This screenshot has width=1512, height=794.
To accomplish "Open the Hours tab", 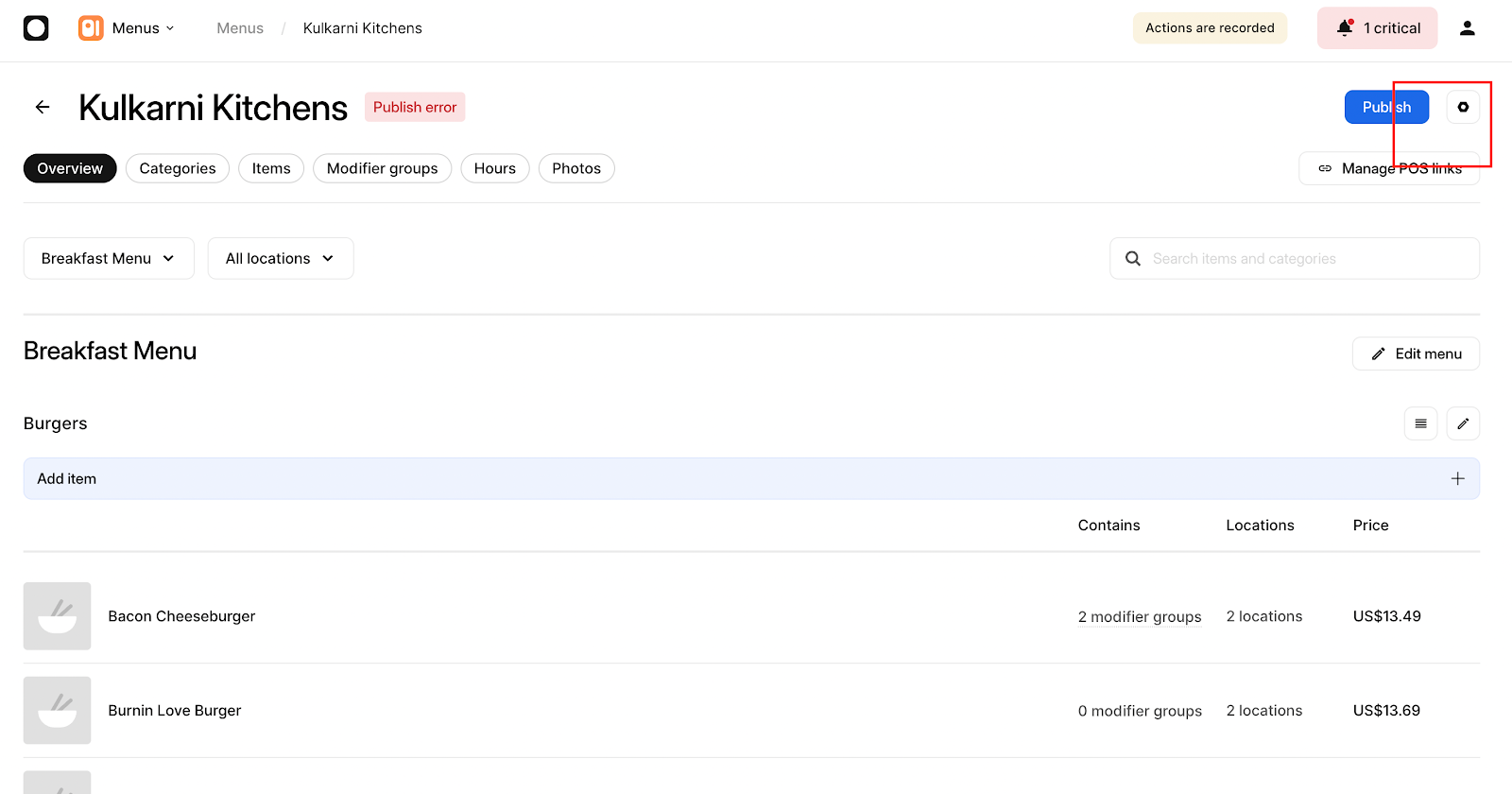I will point(494,169).
